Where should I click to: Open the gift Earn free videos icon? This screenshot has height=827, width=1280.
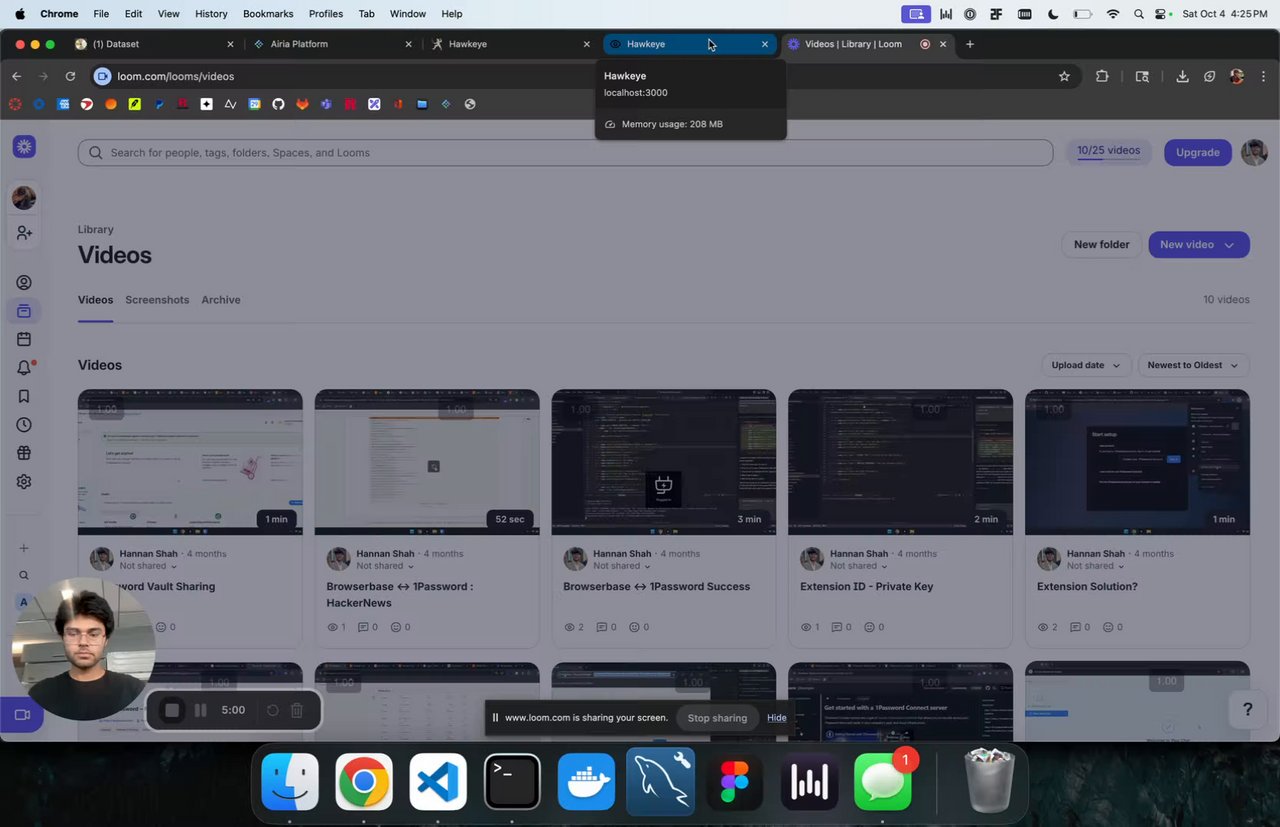tap(24, 453)
